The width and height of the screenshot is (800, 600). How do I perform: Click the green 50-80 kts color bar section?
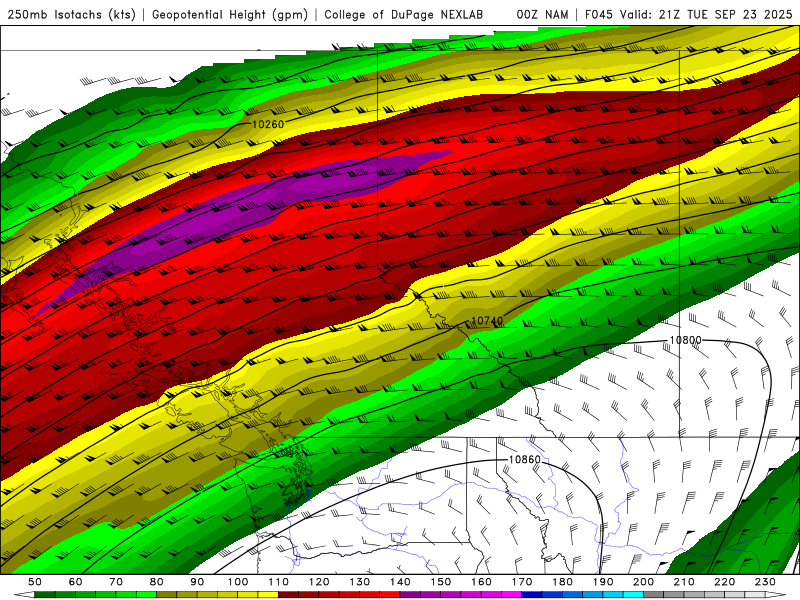[95, 595]
